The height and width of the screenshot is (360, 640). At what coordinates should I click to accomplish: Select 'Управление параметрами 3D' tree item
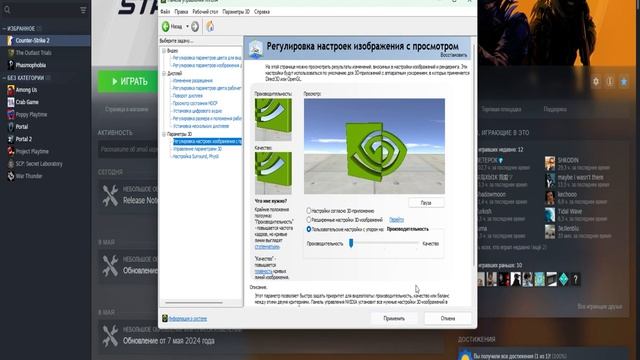(197, 149)
